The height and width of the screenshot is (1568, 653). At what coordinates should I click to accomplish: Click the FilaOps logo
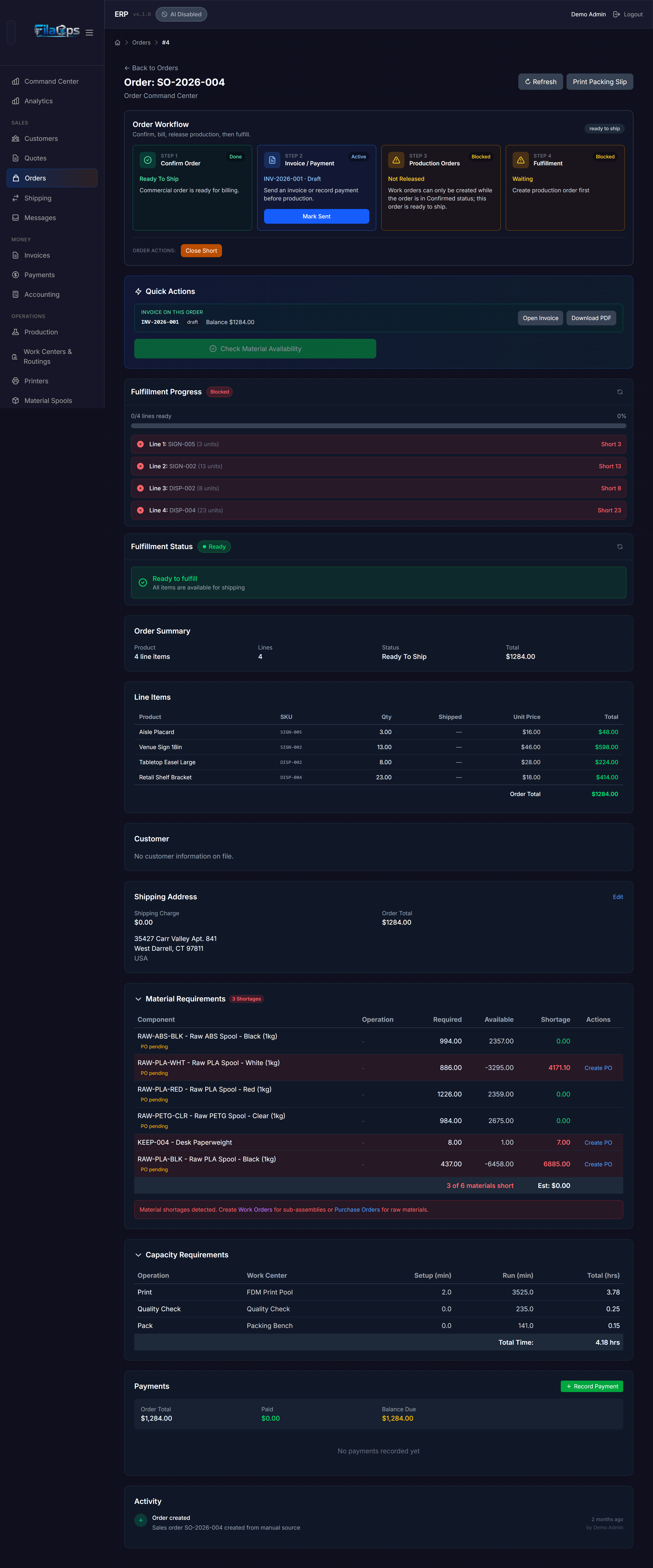57,30
